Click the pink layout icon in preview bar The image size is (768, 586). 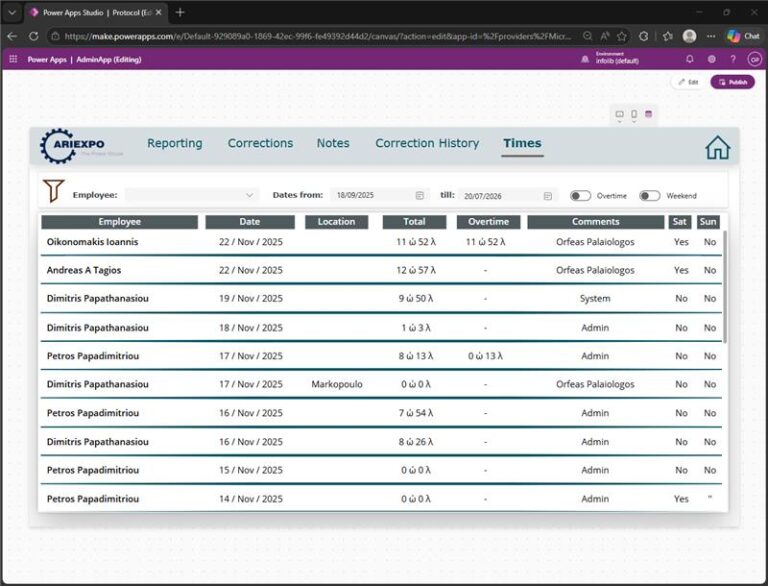(648, 114)
